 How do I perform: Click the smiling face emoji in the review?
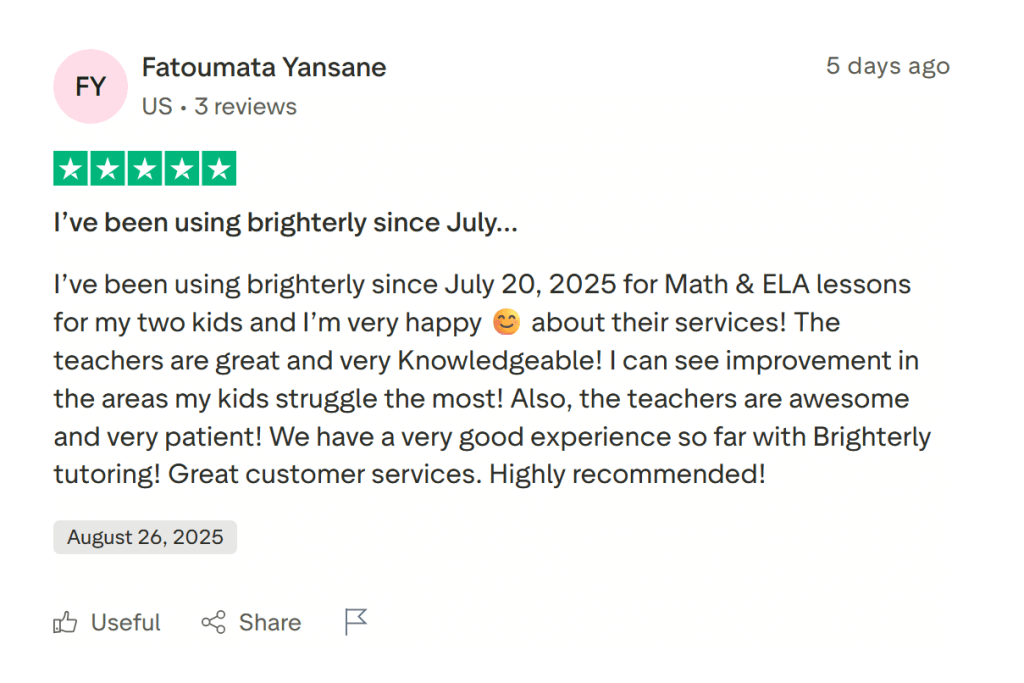[506, 322]
